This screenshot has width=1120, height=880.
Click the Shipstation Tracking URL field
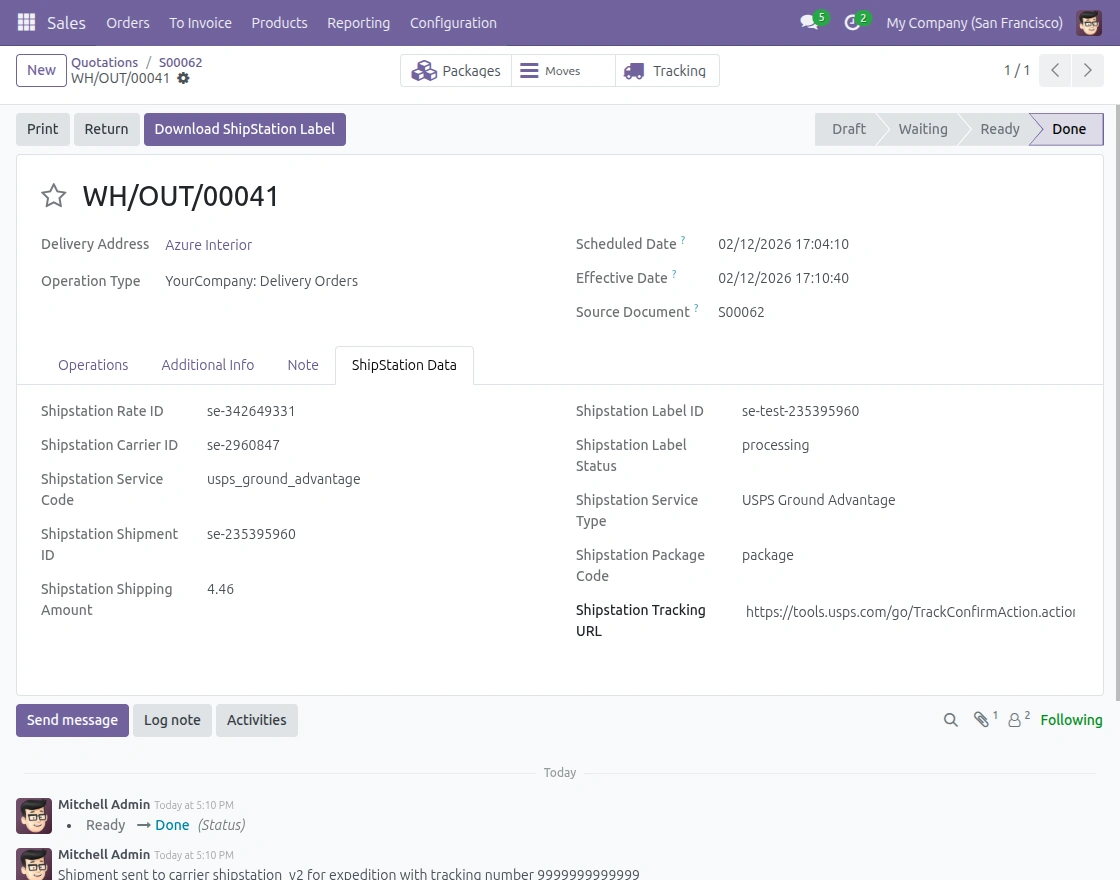pyautogui.click(x=910, y=611)
